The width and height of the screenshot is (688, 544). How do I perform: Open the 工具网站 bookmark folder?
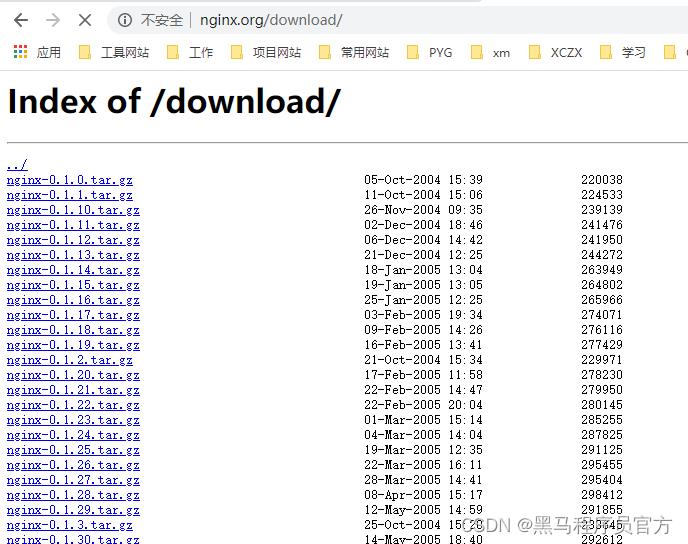click(x=114, y=52)
